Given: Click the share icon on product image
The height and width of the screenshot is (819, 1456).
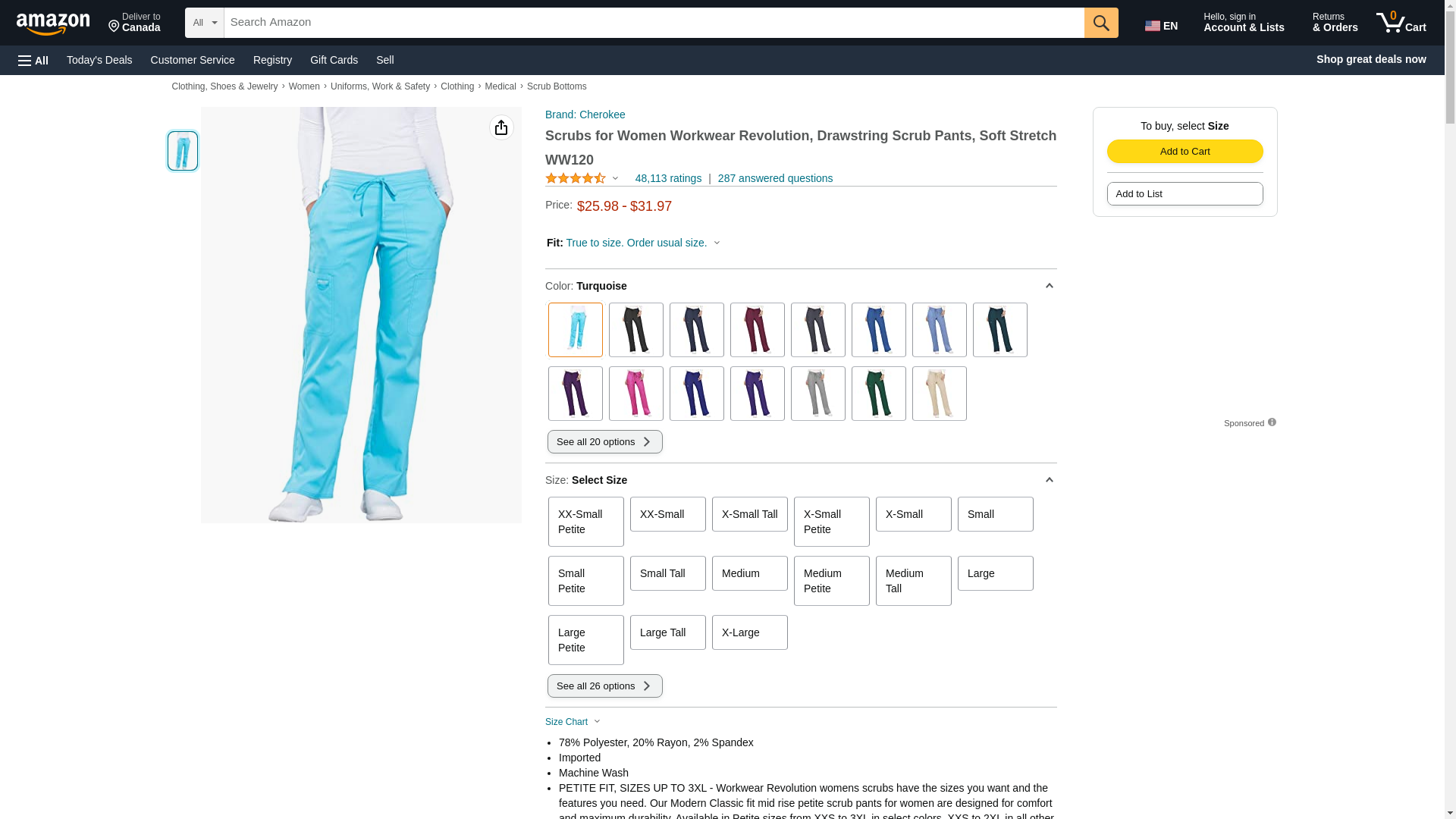Looking at the screenshot, I should [501, 127].
